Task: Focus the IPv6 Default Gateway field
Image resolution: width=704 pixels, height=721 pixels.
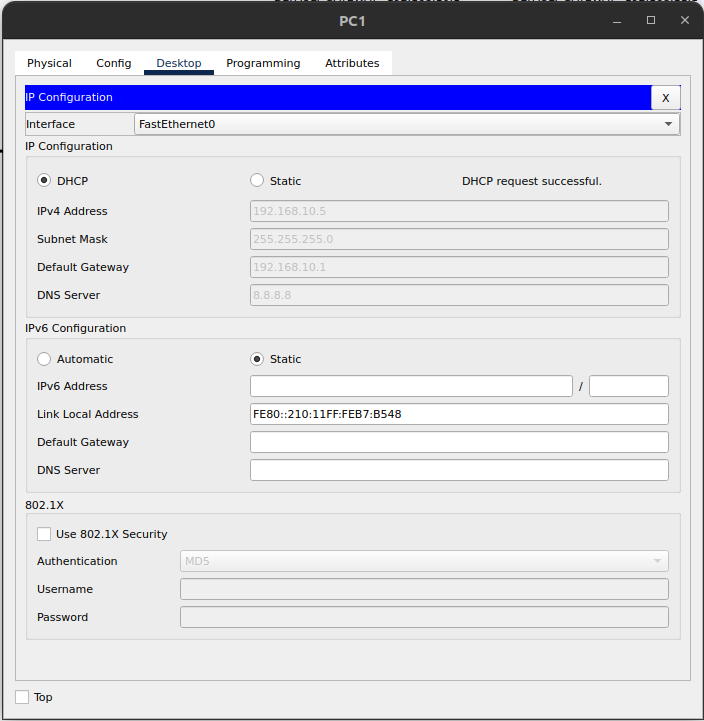Action: point(459,442)
